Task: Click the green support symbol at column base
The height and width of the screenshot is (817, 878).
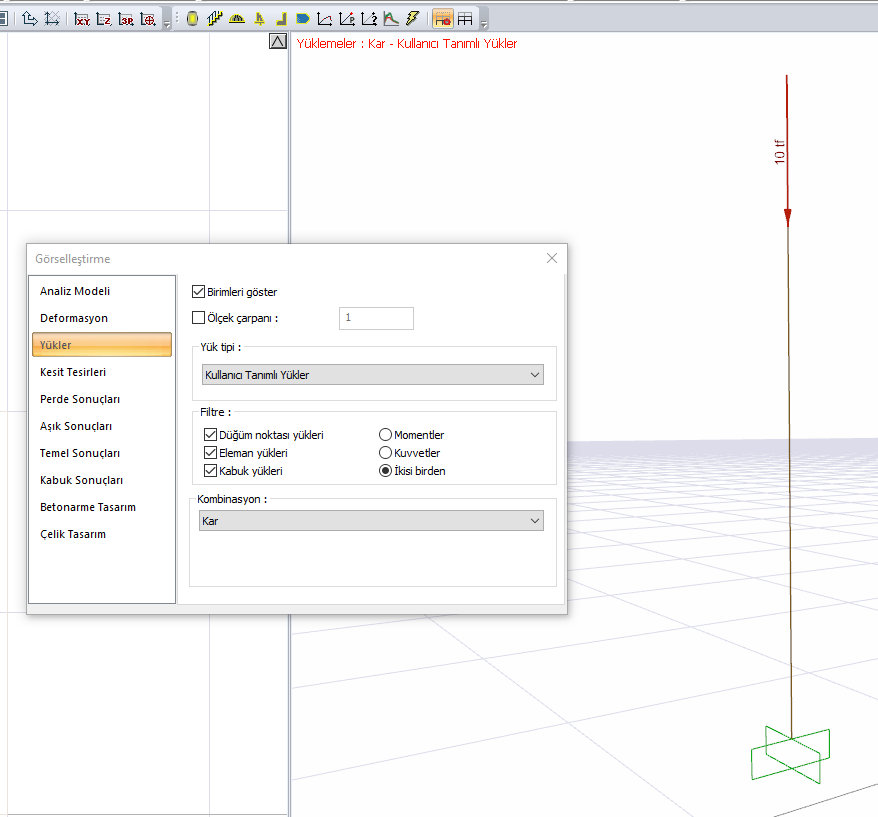Action: [x=791, y=755]
